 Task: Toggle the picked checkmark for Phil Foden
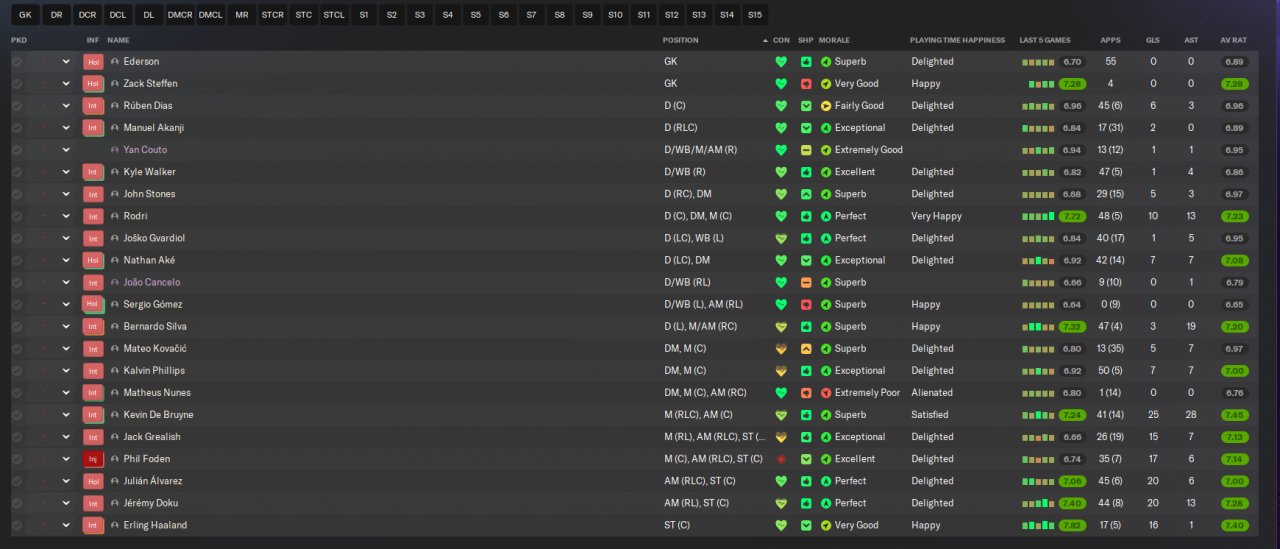click(x=17, y=459)
